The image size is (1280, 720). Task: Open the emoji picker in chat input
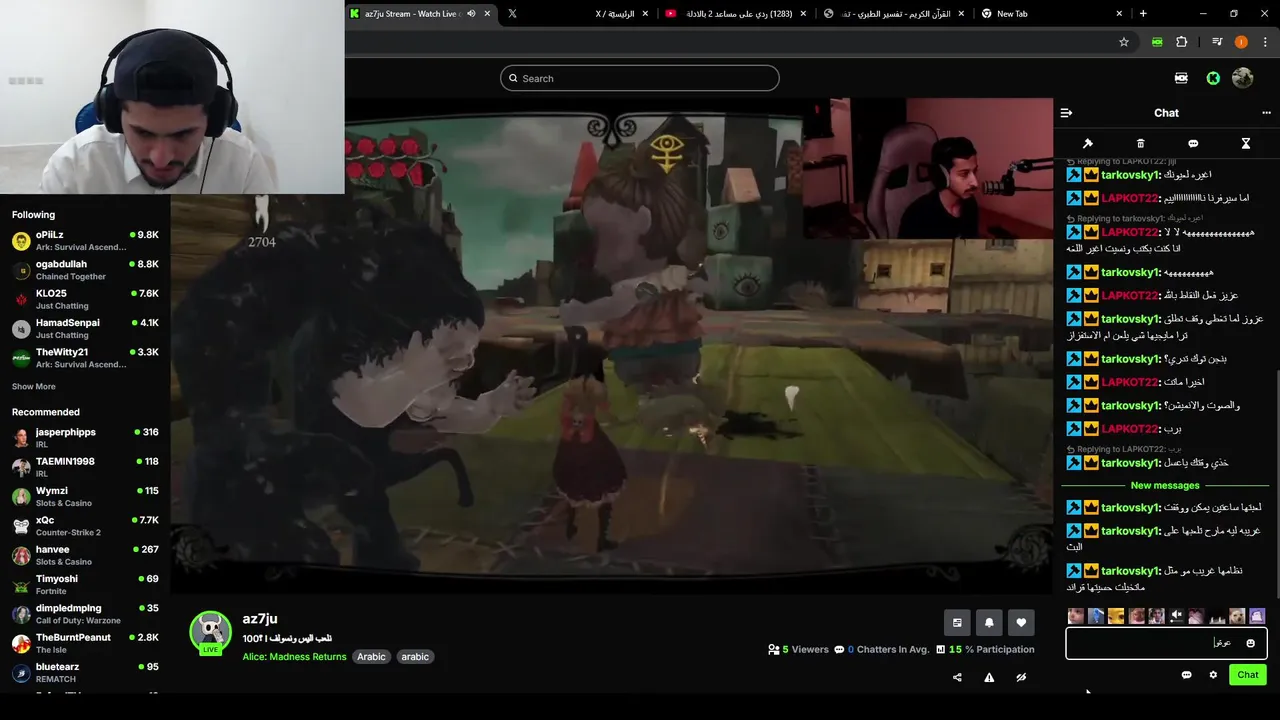click(1250, 643)
